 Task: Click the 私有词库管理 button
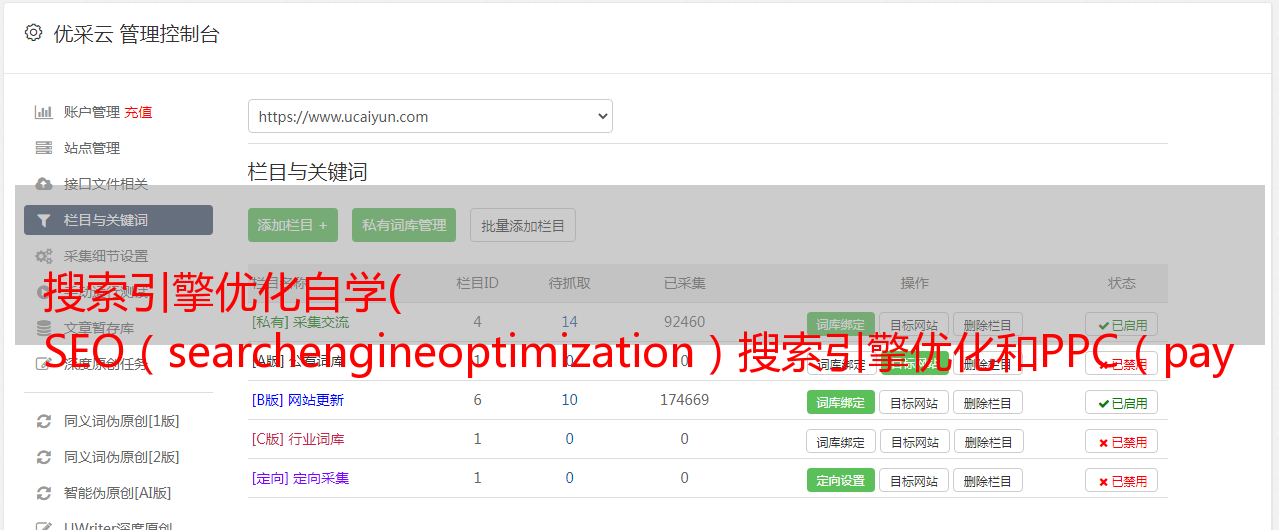pyautogui.click(x=404, y=225)
